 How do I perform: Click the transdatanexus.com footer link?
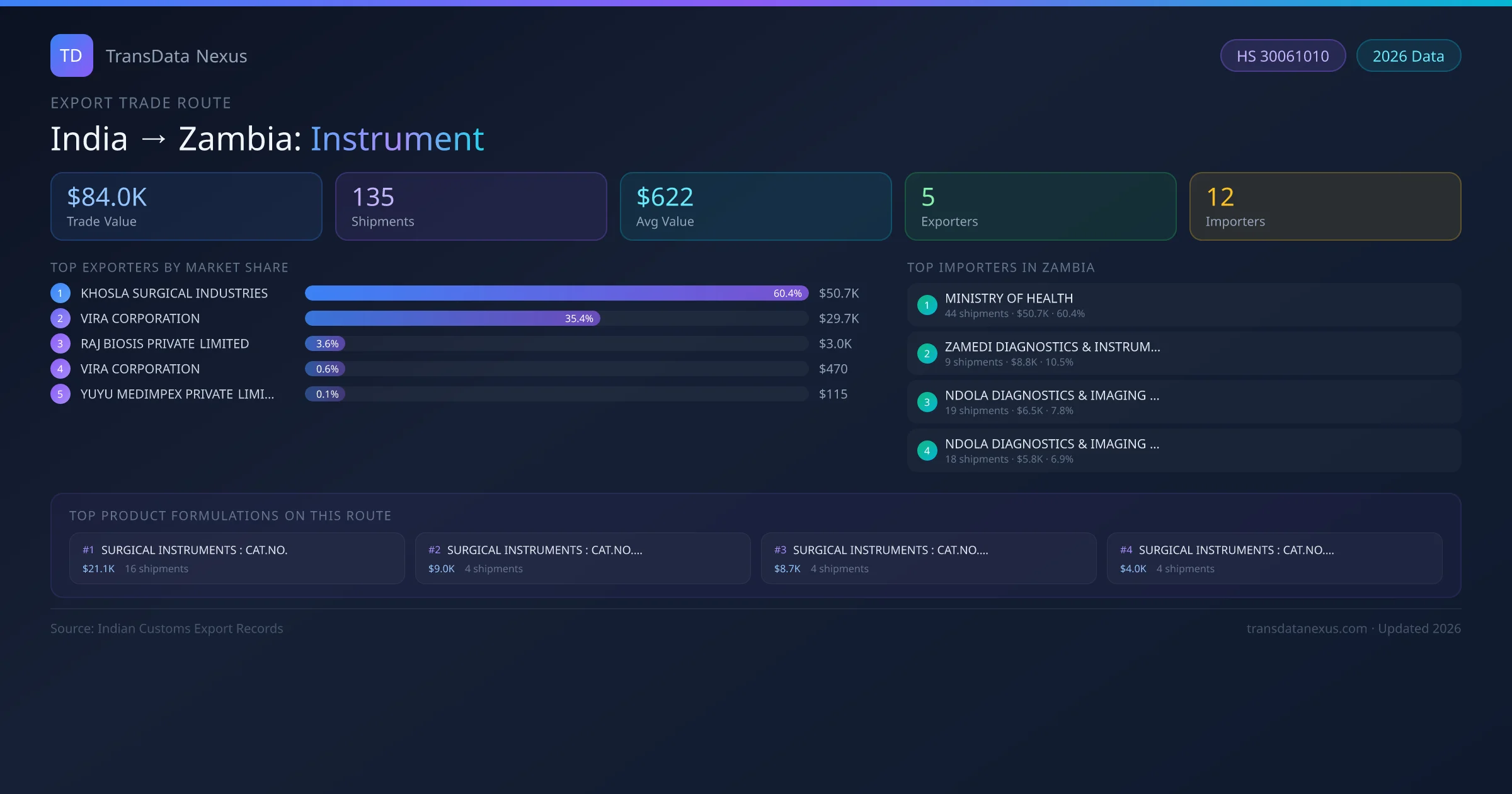[1307, 628]
